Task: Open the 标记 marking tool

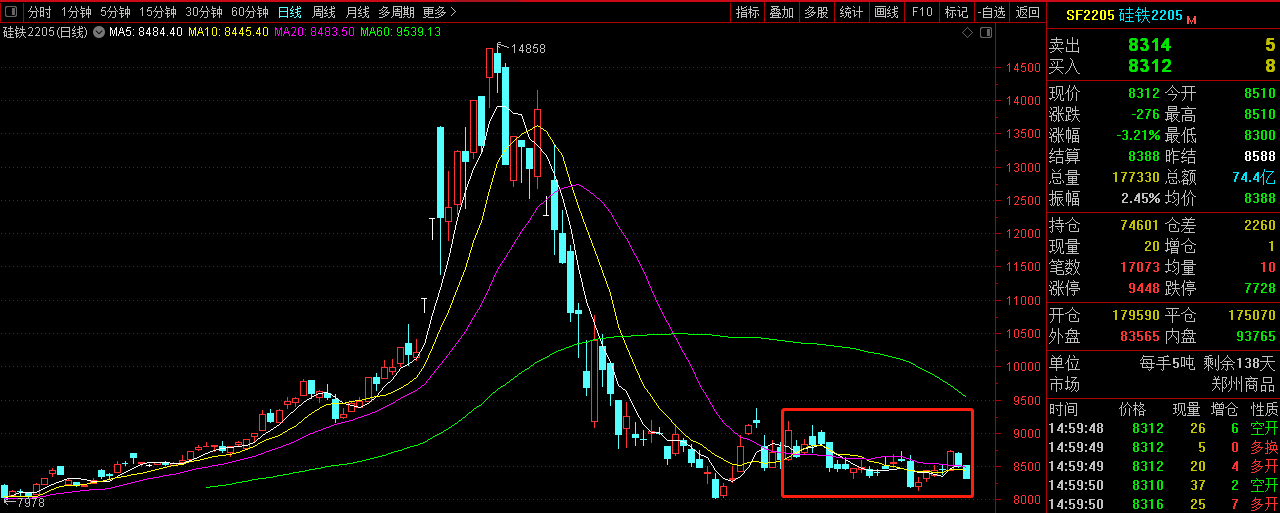Action: click(x=956, y=12)
